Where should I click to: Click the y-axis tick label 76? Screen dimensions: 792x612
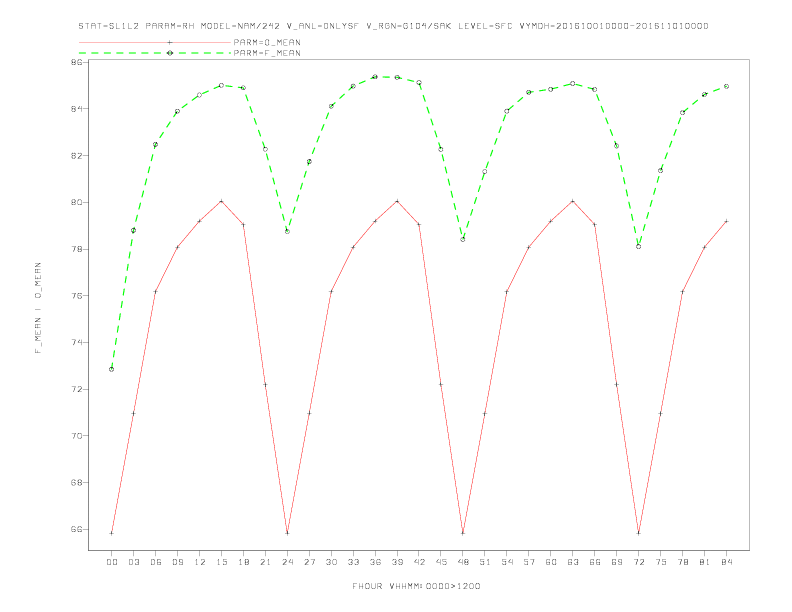77,296
